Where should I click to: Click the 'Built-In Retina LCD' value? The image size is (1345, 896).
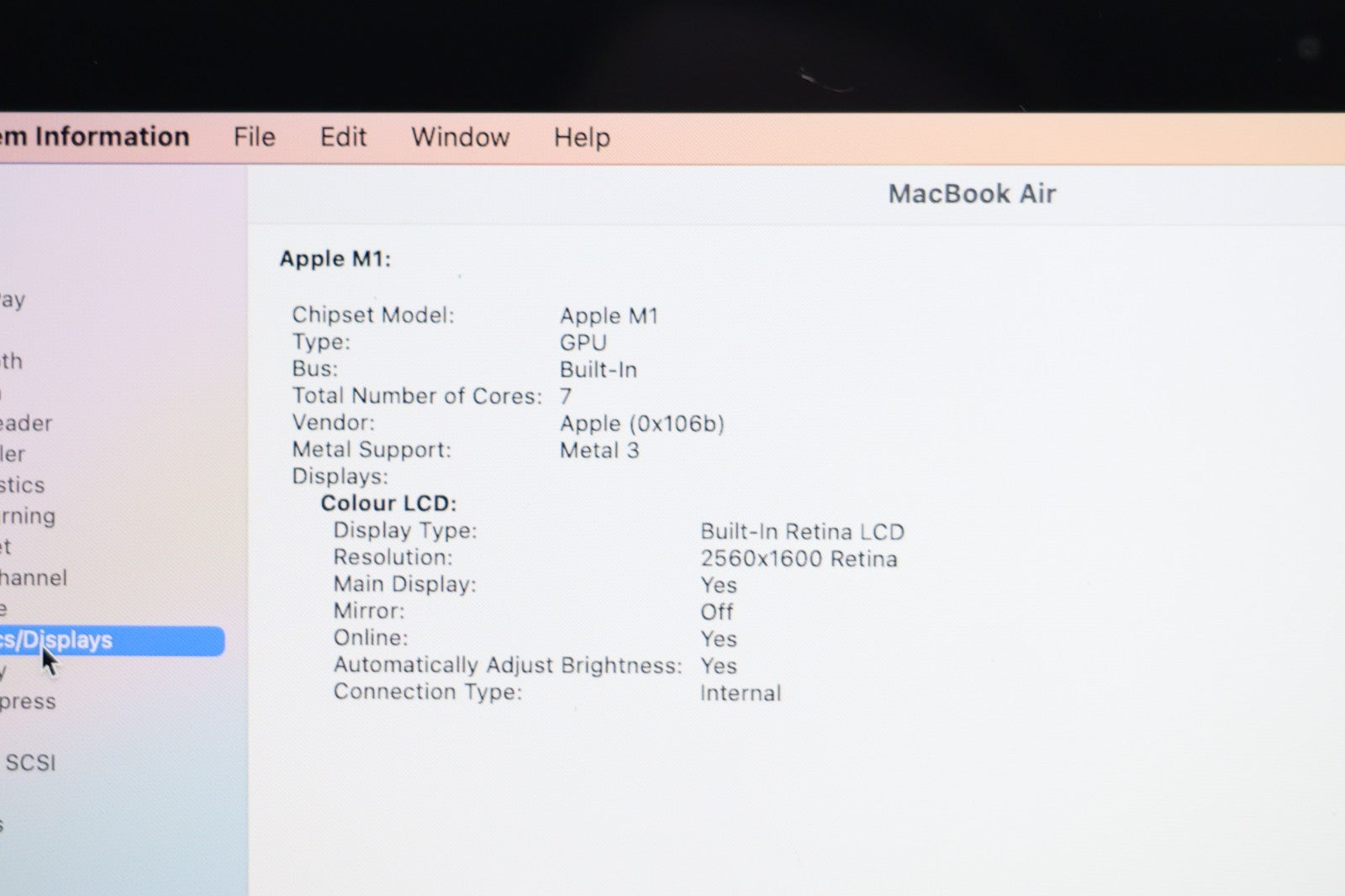coord(802,532)
